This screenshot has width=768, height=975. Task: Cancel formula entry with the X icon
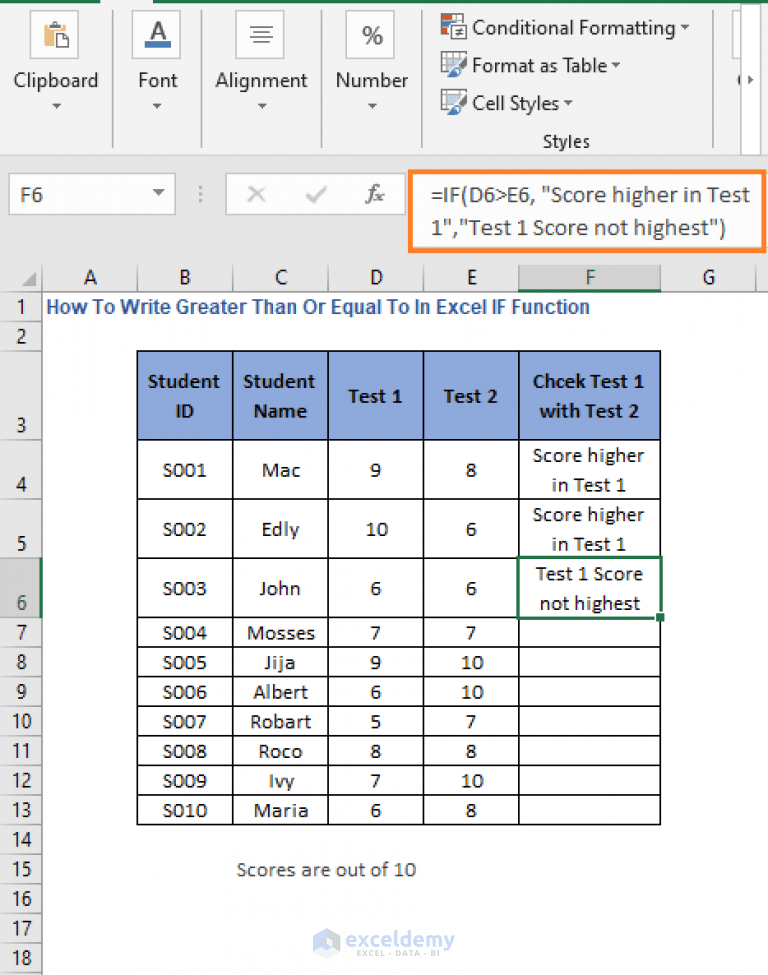pos(256,195)
